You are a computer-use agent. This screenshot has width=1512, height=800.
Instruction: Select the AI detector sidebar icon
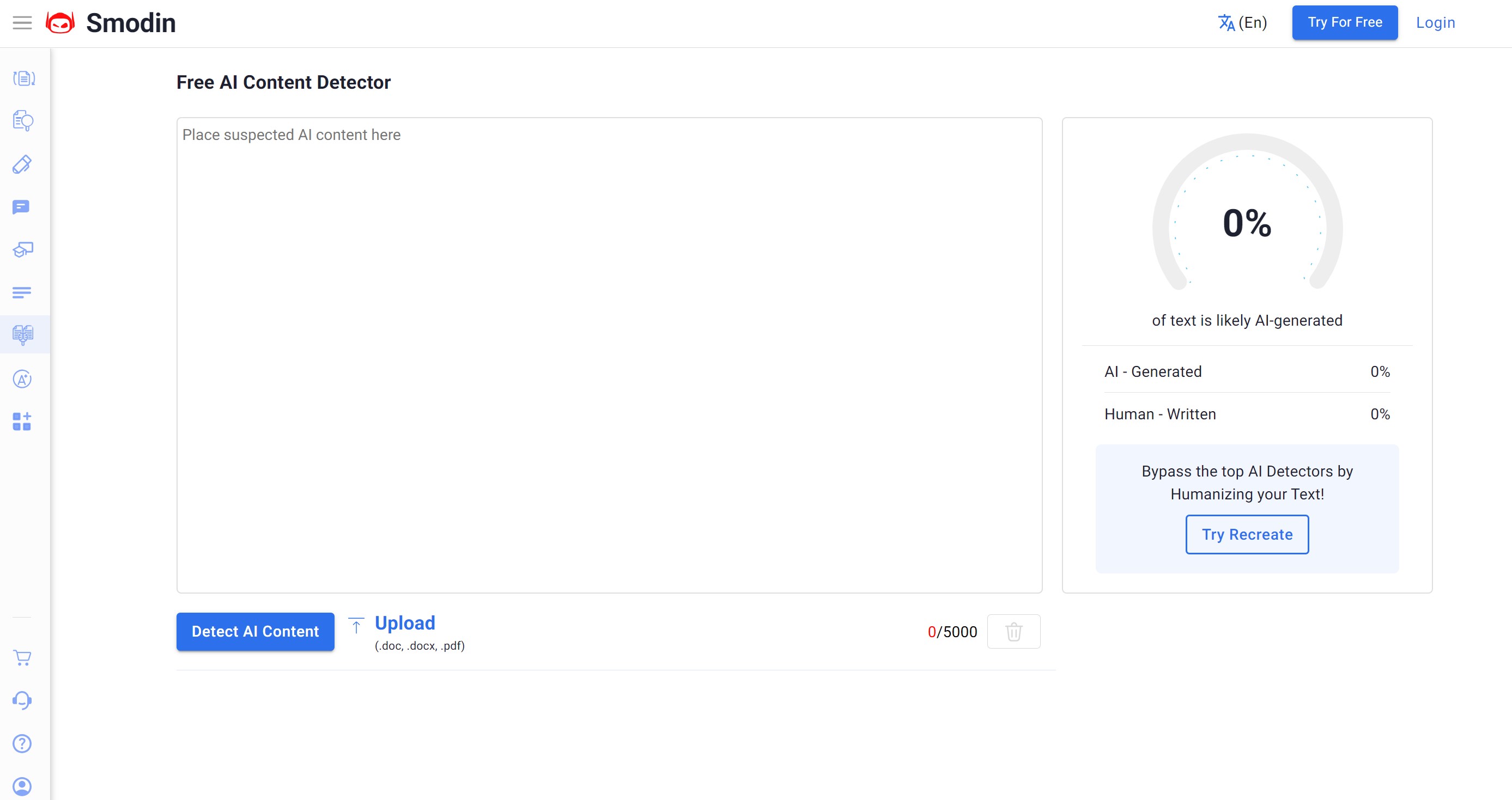tap(23, 334)
